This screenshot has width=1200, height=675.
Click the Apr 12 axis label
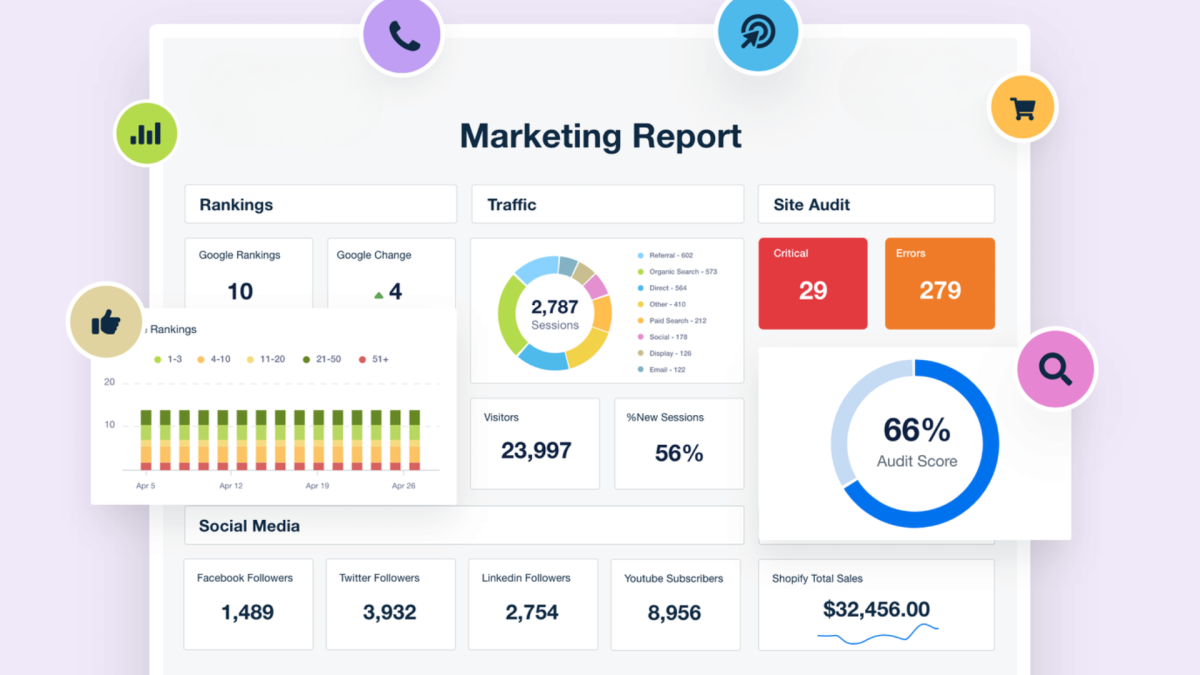point(230,485)
